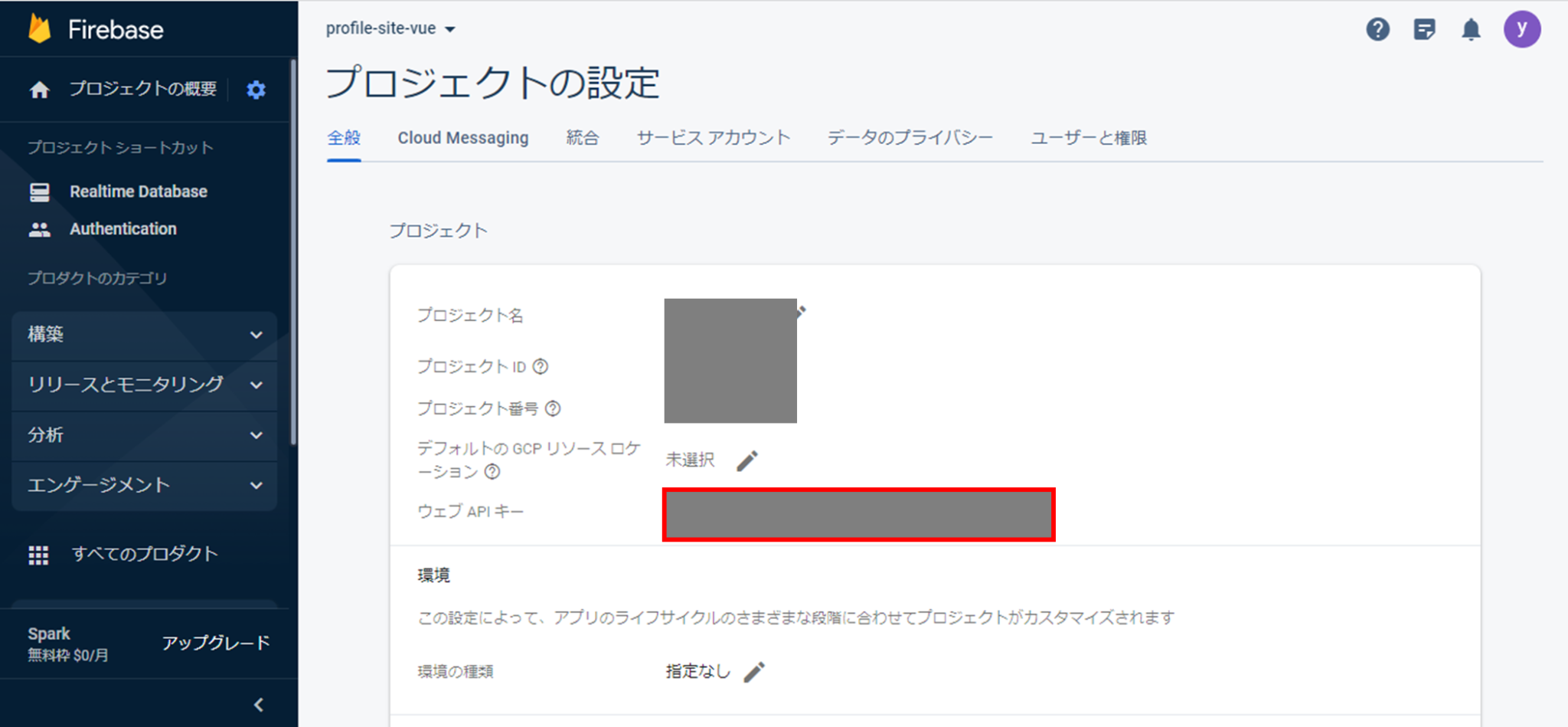Open the Firebase help icon
This screenshot has height=727, width=1568.
coord(1377,28)
